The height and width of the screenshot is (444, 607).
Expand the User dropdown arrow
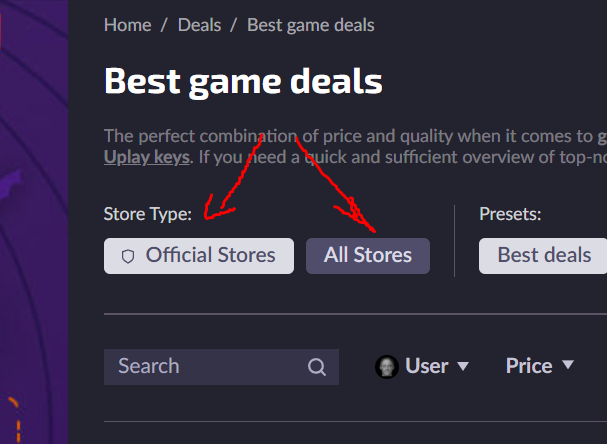[463, 366]
